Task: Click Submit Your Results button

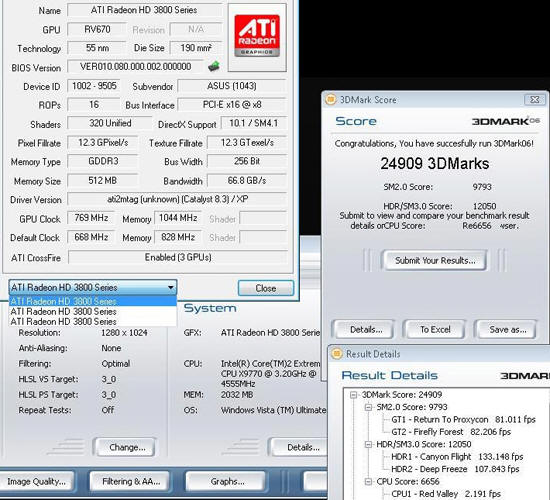Action: click(x=434, y=260)
